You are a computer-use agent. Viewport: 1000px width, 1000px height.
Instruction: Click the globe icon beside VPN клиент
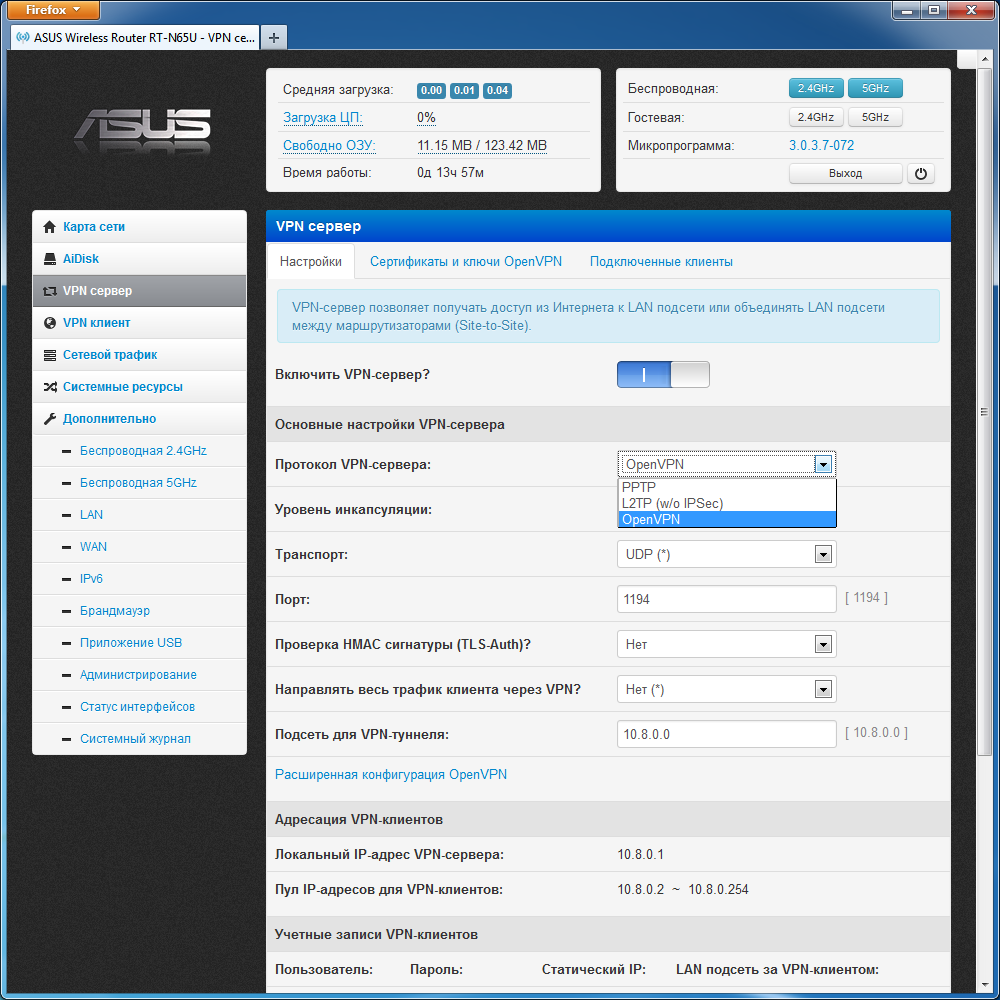pyautogui.click(x=49, y=323)
